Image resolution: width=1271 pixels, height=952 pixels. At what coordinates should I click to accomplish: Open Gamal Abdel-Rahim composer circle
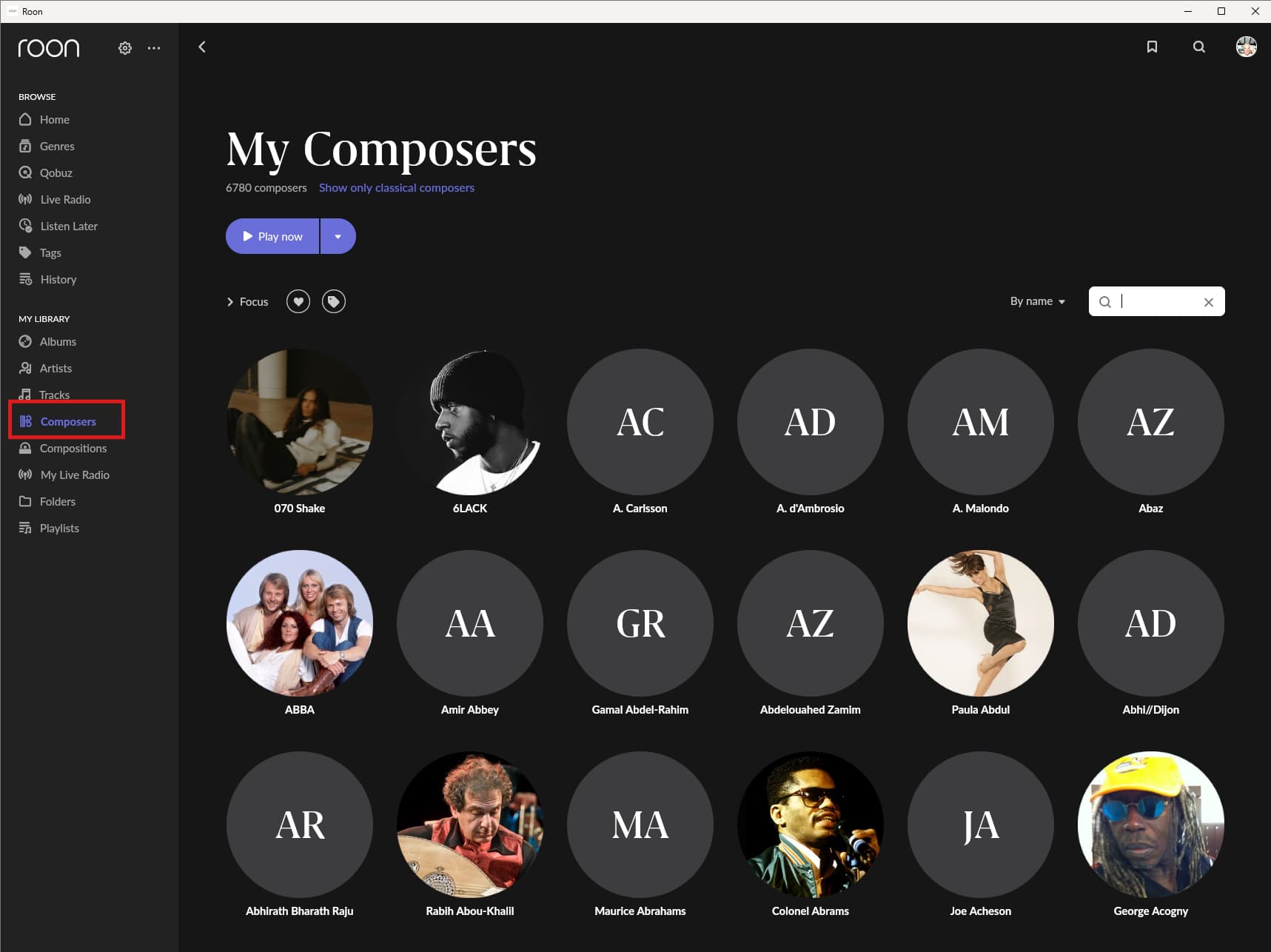[640, 623]
